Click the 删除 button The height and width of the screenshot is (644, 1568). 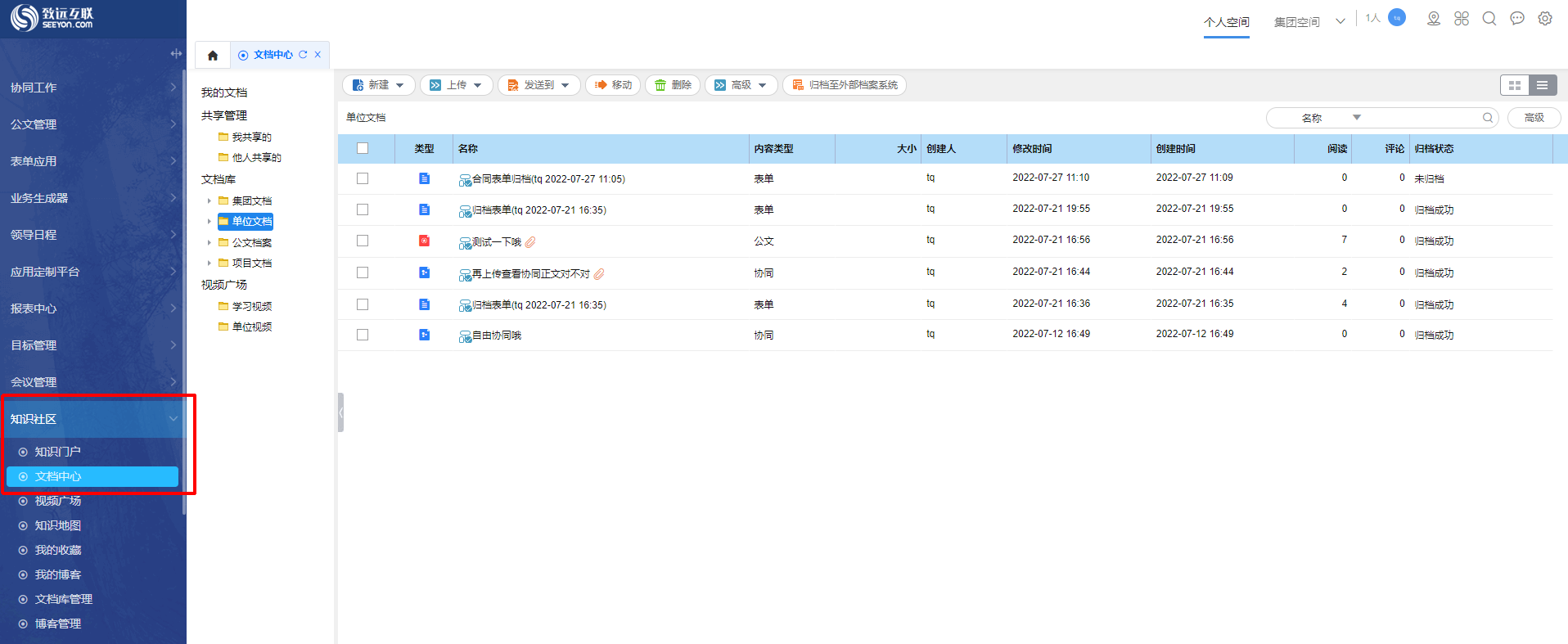(672, 85)
